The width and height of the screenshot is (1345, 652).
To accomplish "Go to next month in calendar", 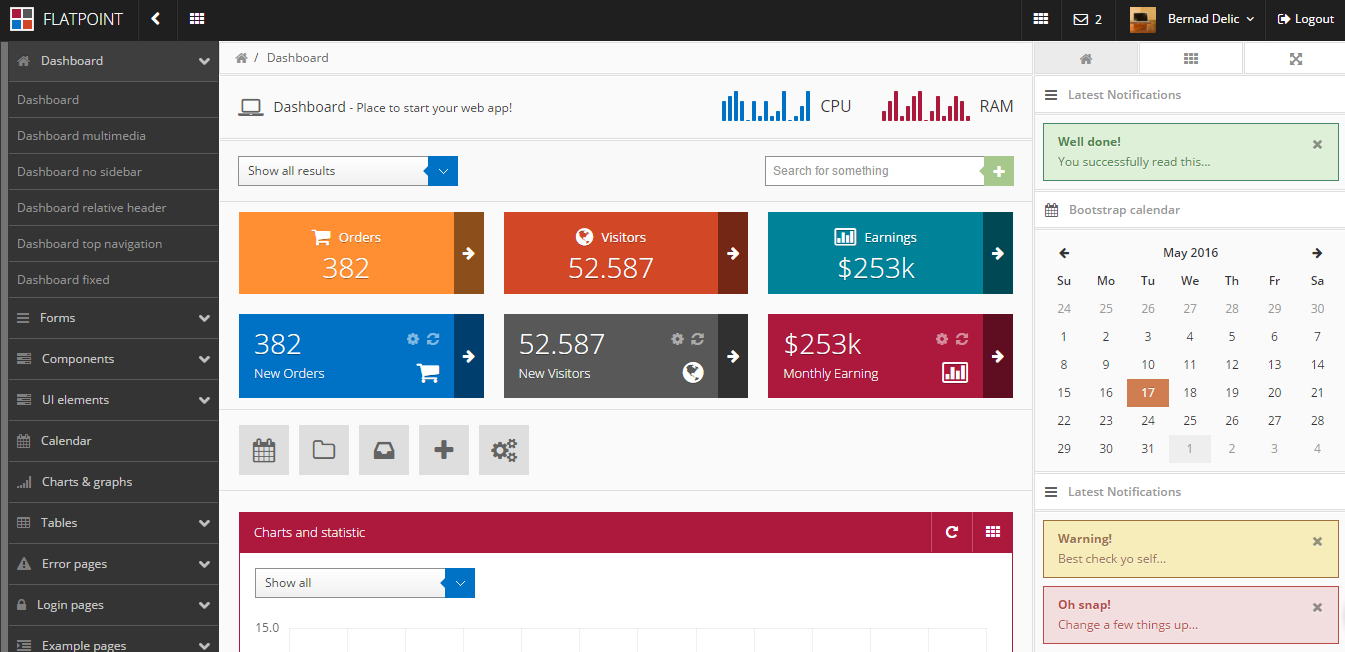I will pyautogui.click(x=1317, y=253).
